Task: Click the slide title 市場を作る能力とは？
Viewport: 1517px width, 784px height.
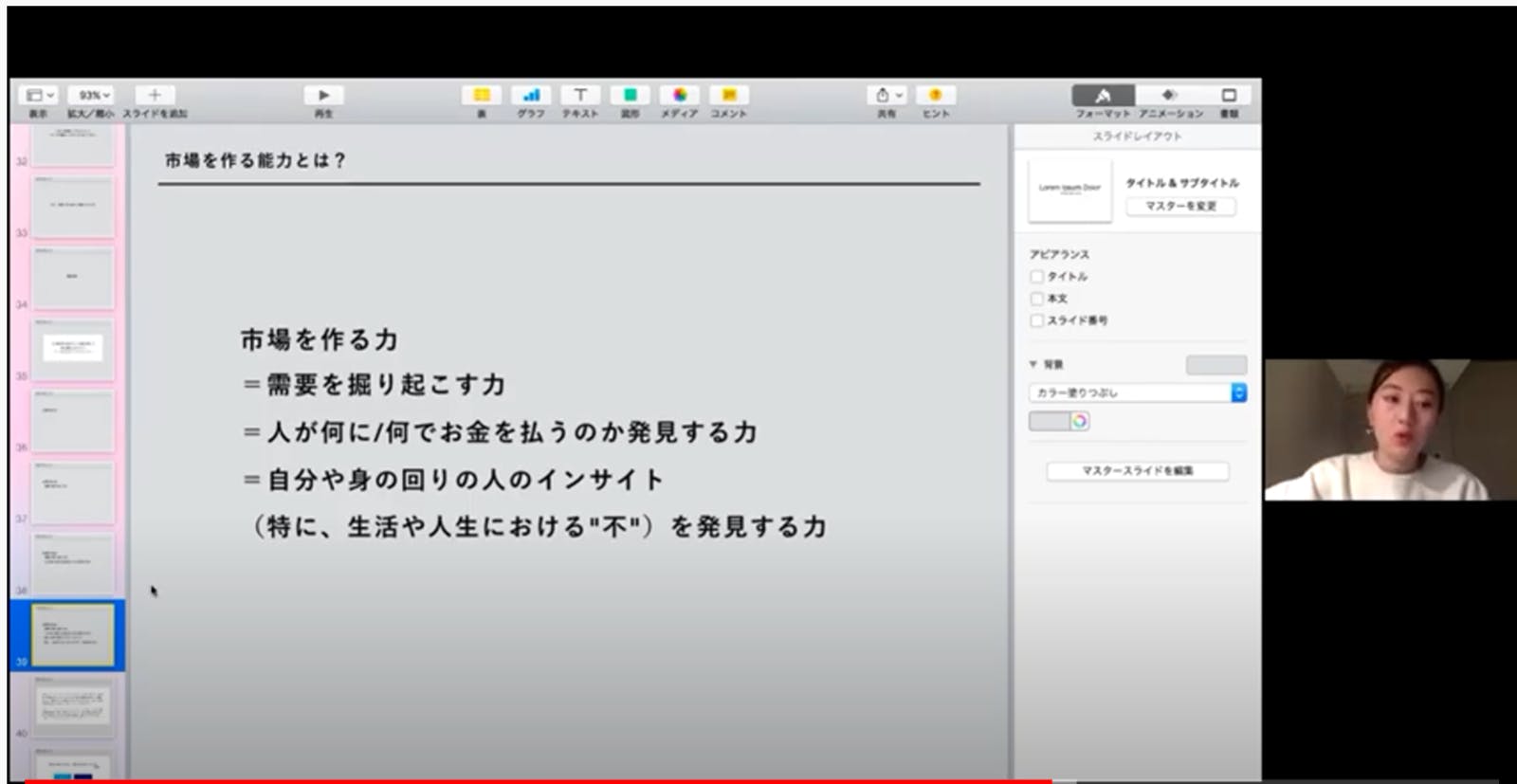Action: pos(255,160)
